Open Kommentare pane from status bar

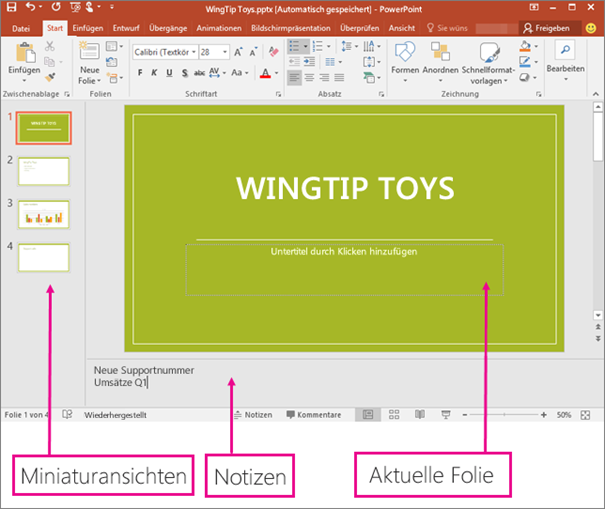314,414
